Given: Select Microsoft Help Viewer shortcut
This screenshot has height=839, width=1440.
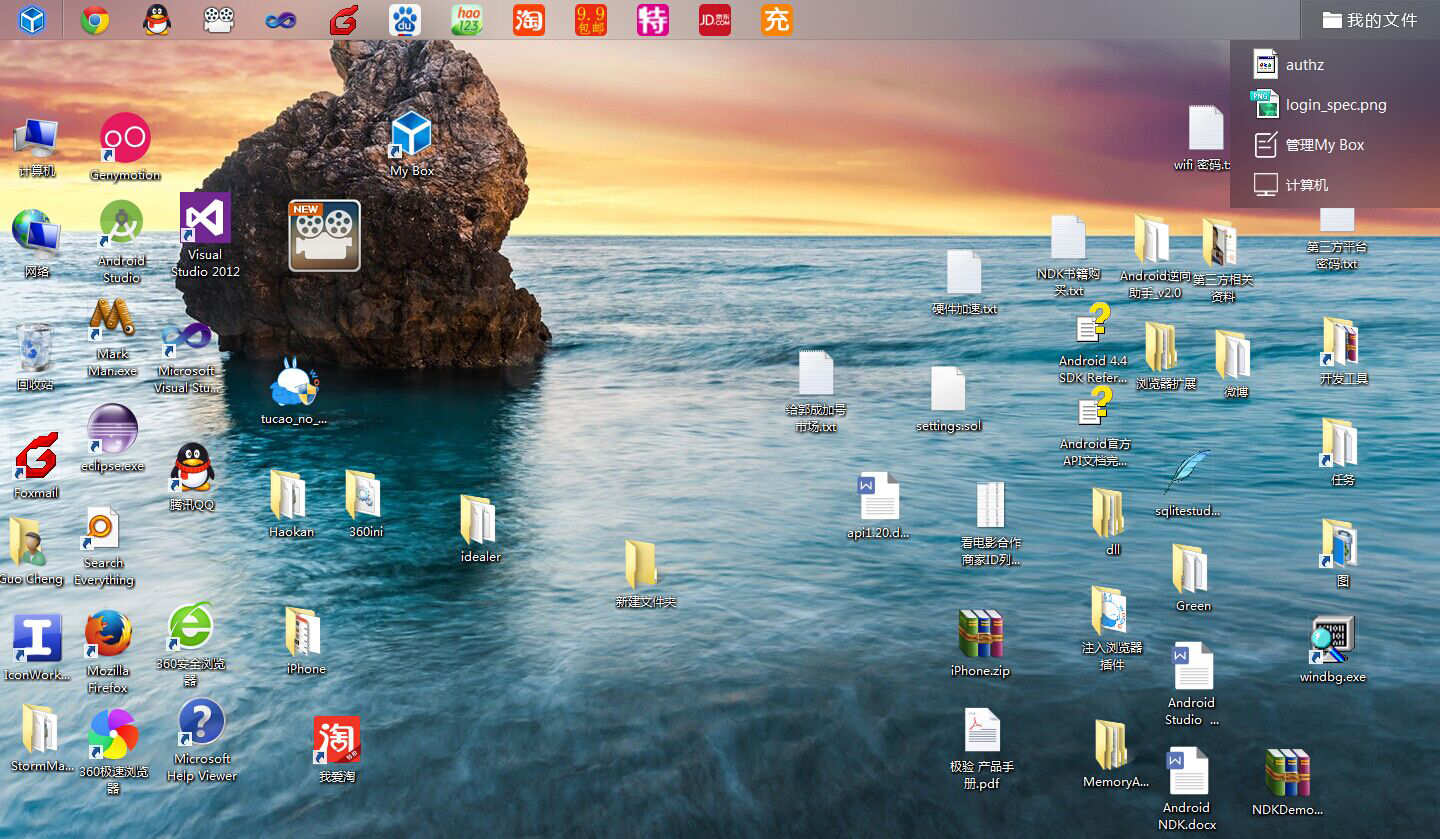Looking at the screenshot, I should pos(202,740).
